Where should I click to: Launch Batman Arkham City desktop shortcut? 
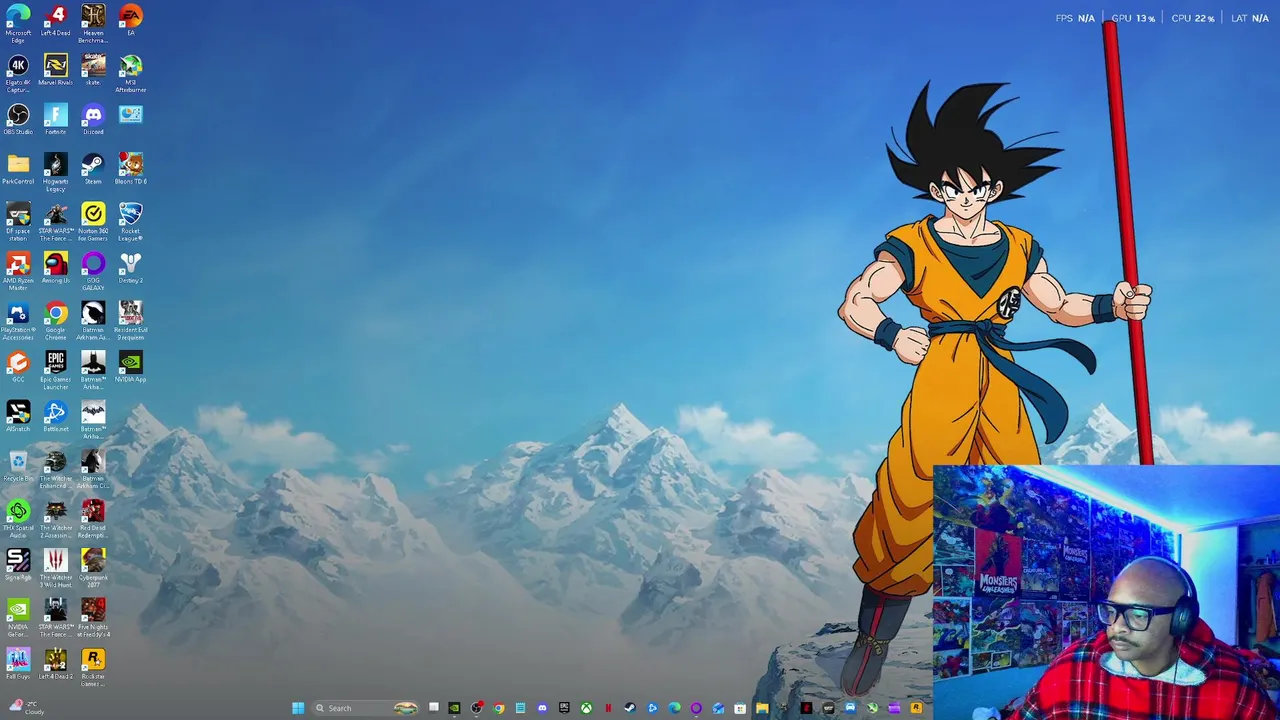pos(93,469)
